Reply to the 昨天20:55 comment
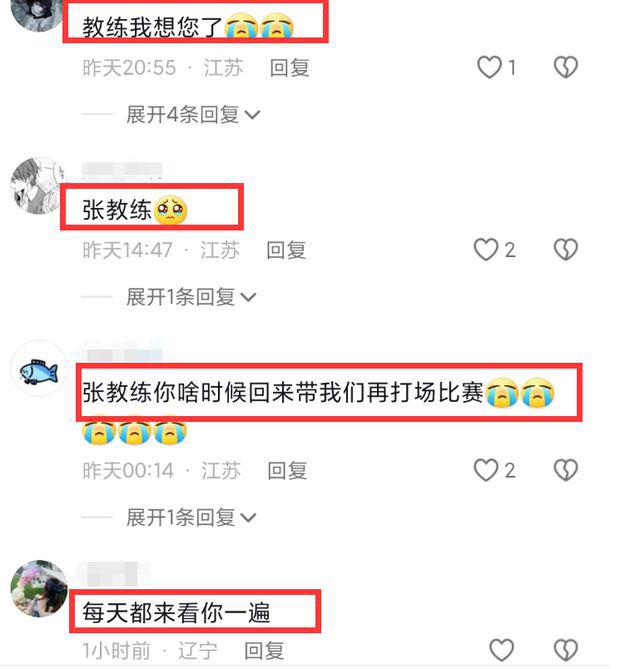This screenshot has height=669, width=640. pos(290,68)
